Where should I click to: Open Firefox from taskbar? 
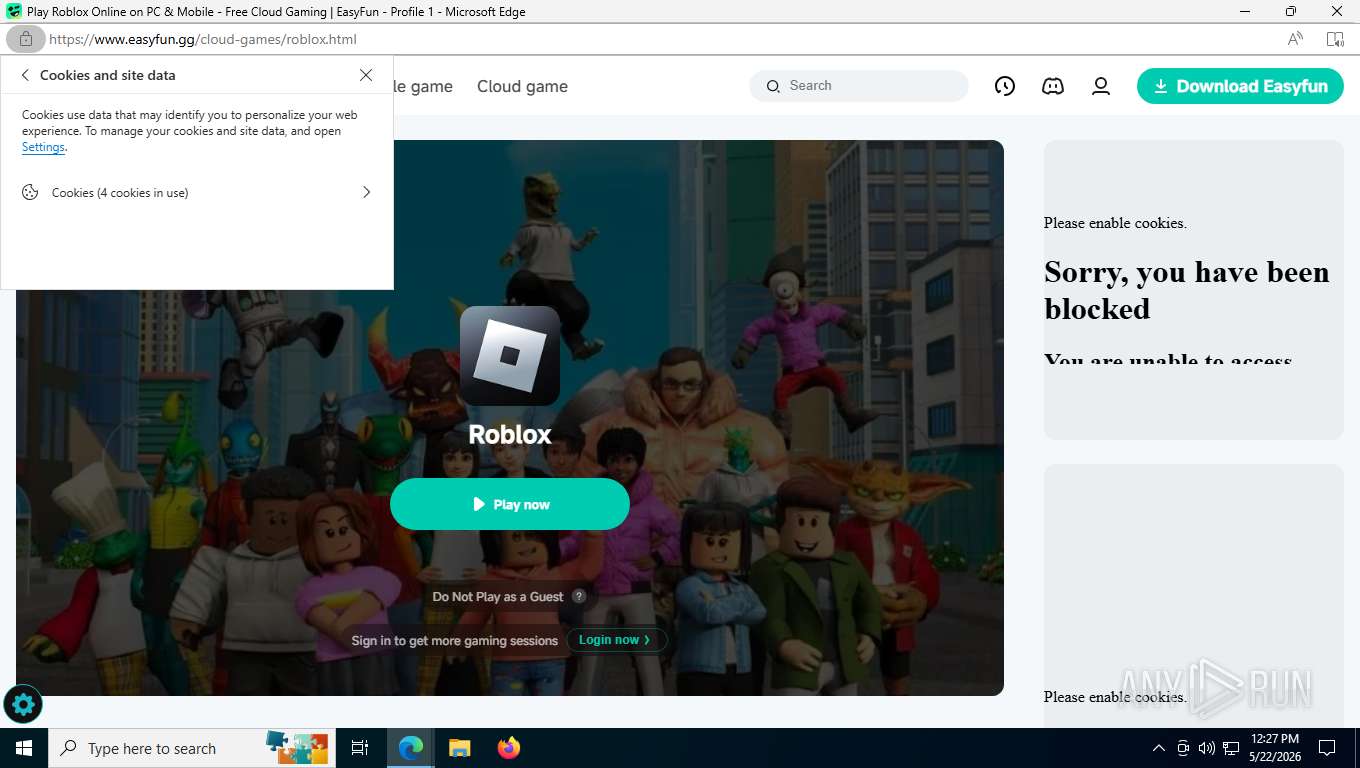click(509, 748)
